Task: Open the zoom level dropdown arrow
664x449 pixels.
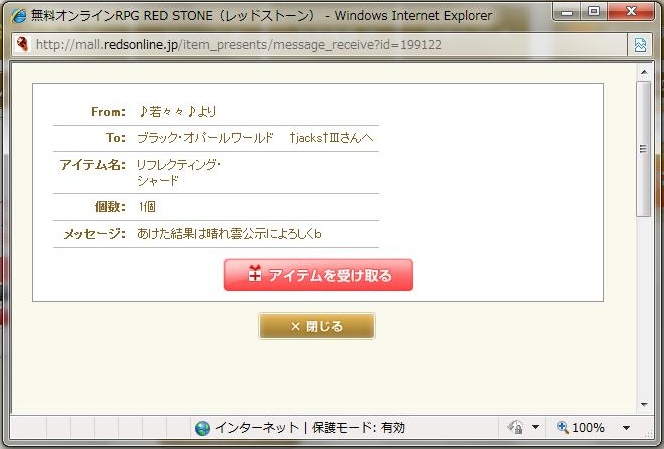Action: [626, 428]
